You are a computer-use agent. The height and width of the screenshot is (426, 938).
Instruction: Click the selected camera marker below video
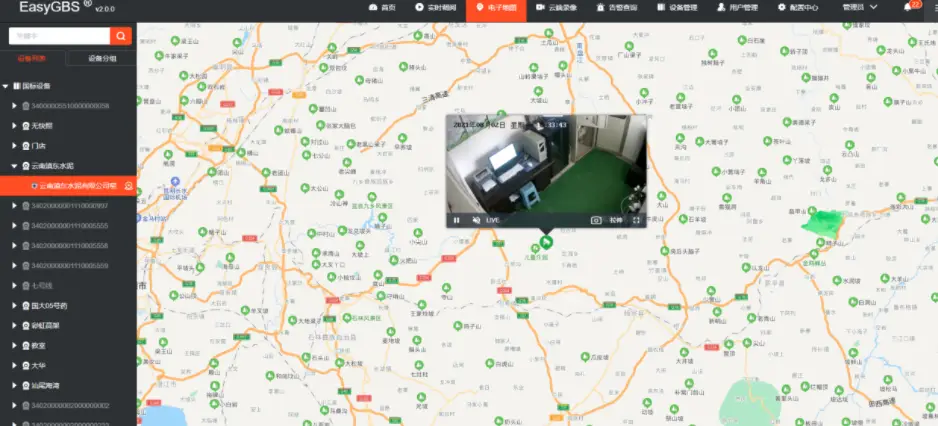546,243
